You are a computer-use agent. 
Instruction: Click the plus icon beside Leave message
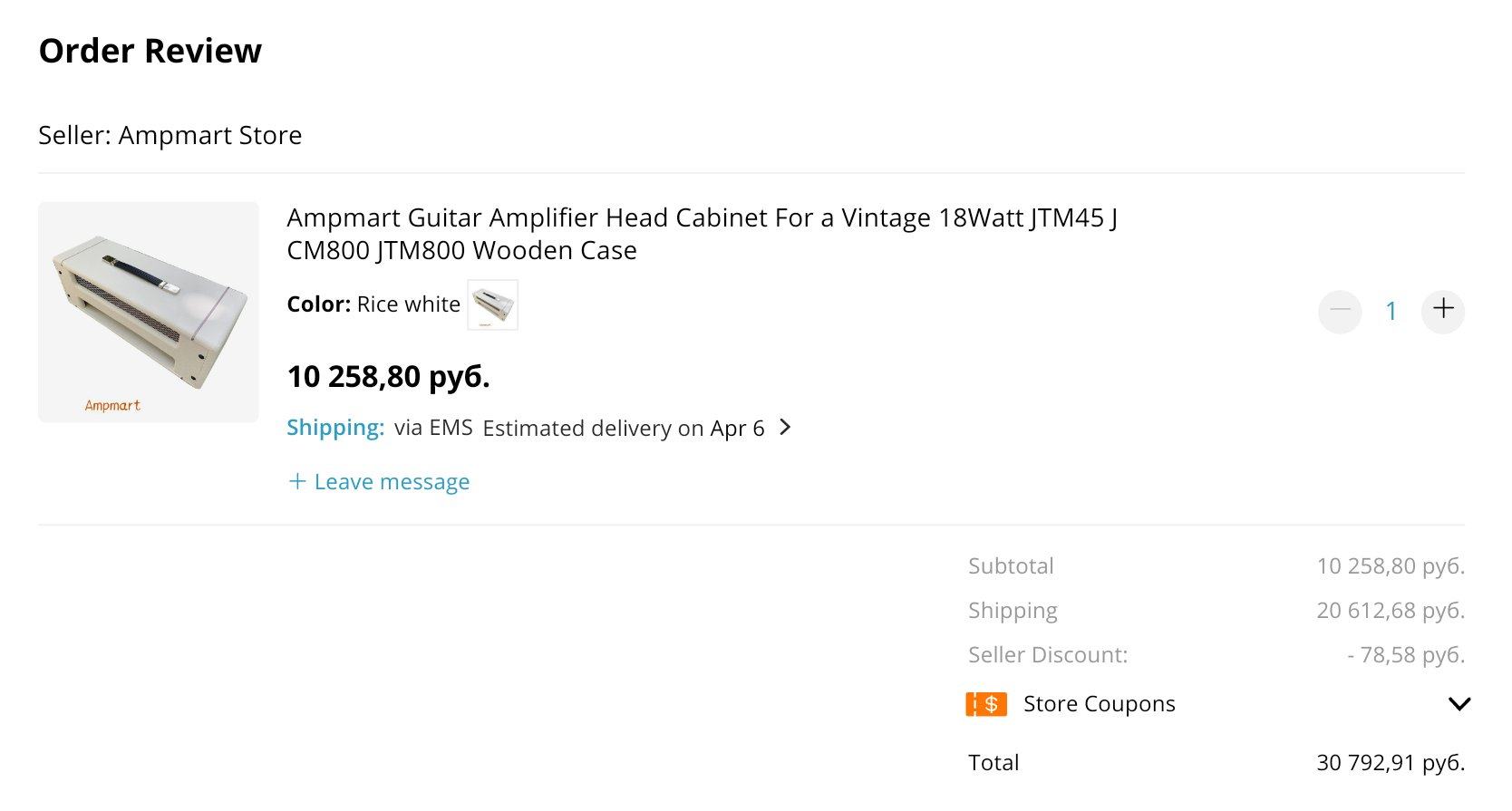(x=296, y=481)
